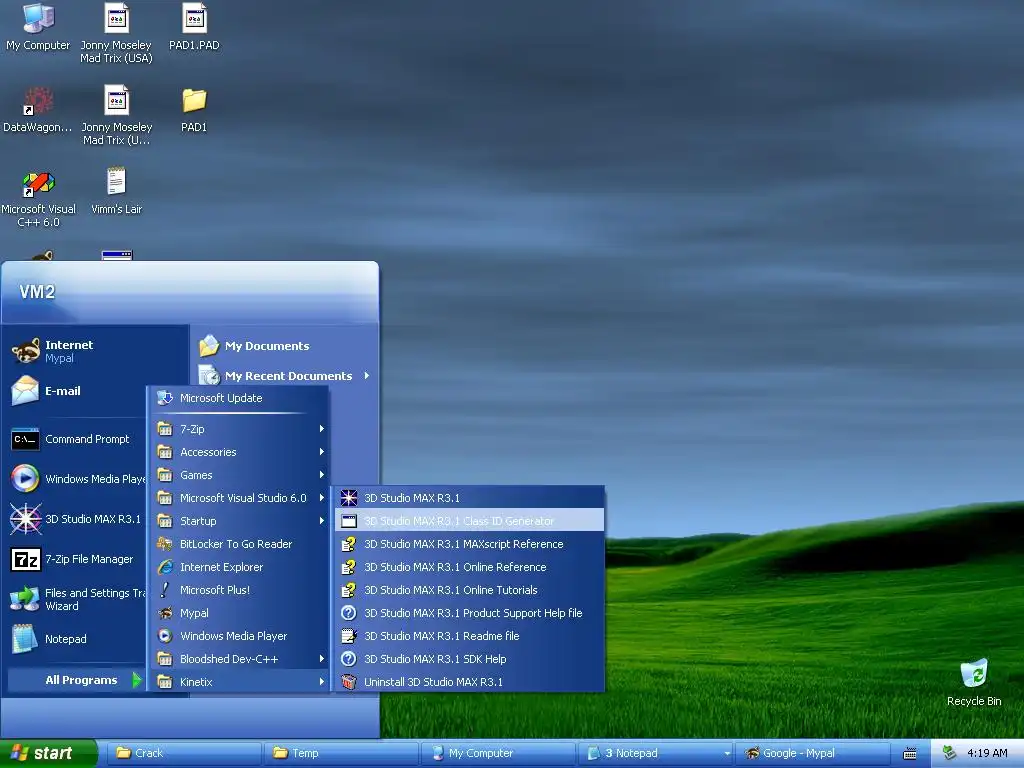Click the Start button
Image resolution: width=1024 pixels, height=768 pixels.
[x=48, y=753]
